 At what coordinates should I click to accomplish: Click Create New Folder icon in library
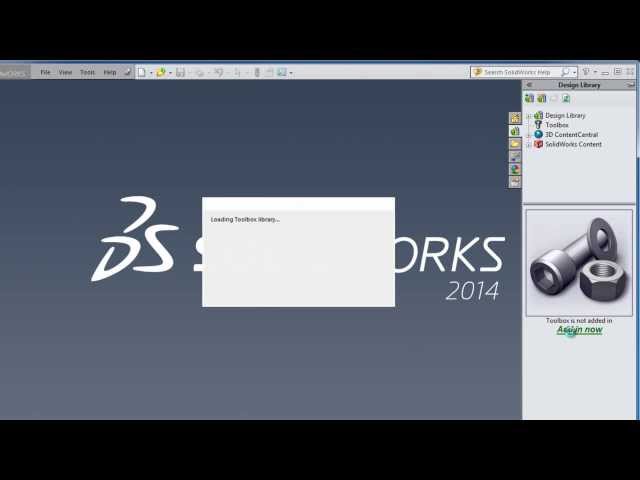point(554,98)
